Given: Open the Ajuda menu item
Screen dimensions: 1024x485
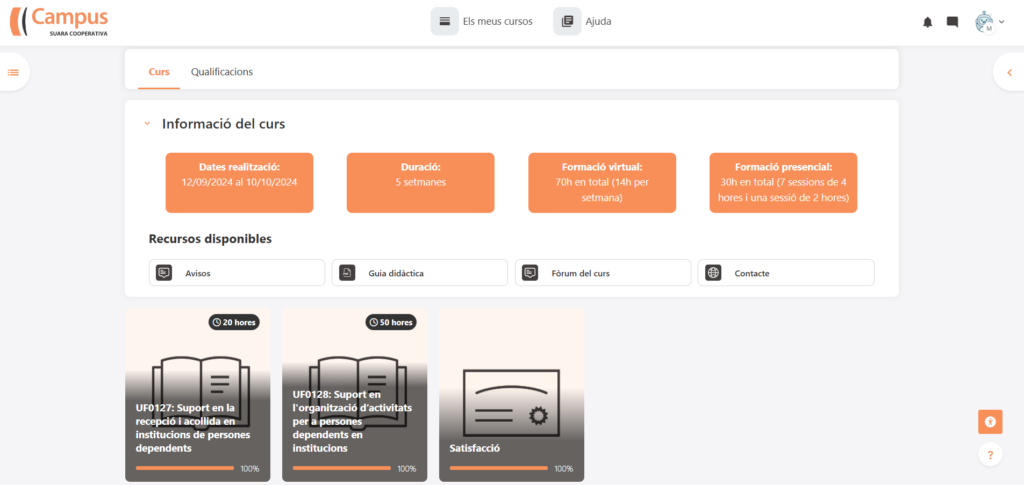Looking at the screenshot, I should click(583, 22).
